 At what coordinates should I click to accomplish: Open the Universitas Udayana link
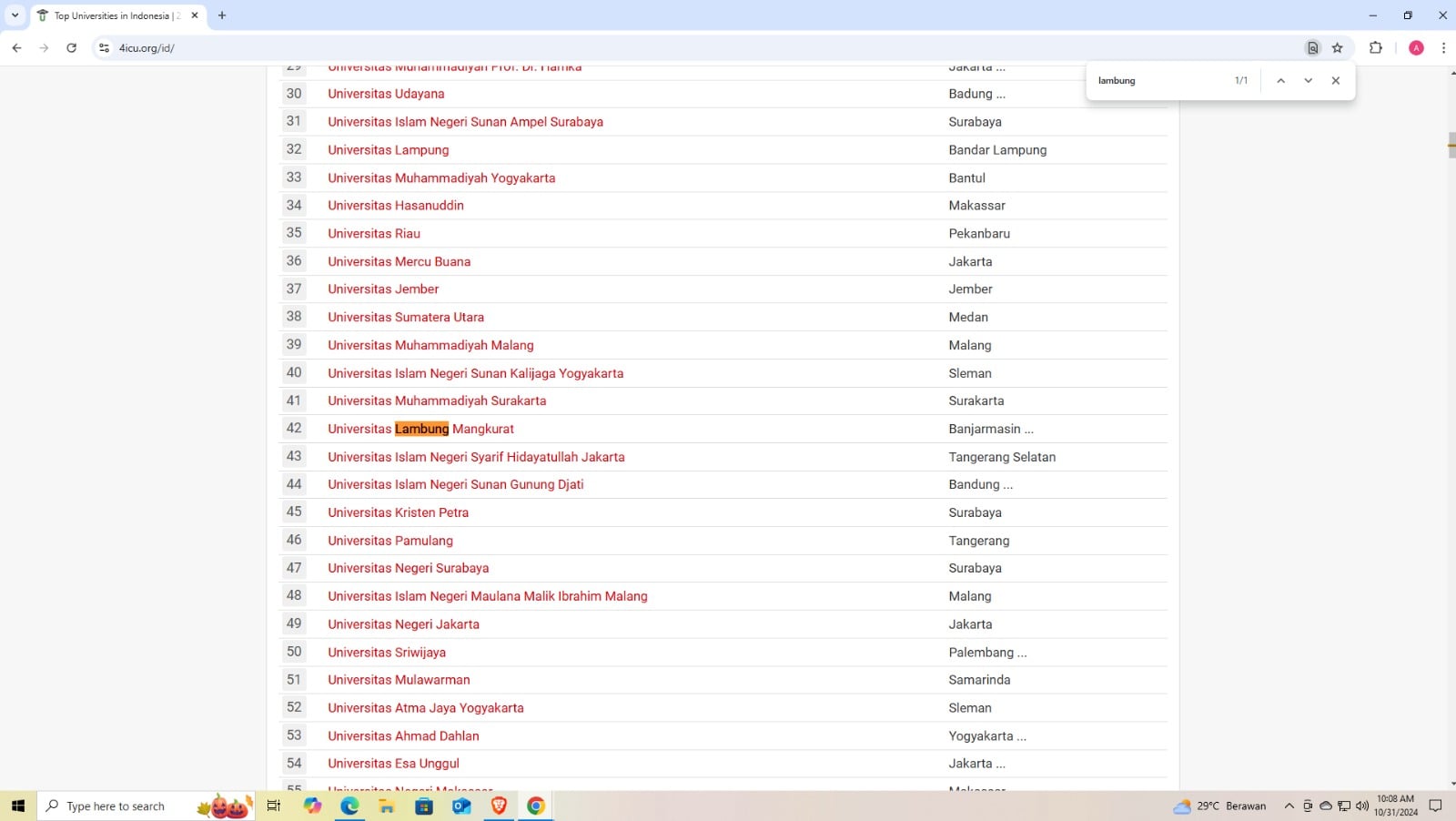386,94
